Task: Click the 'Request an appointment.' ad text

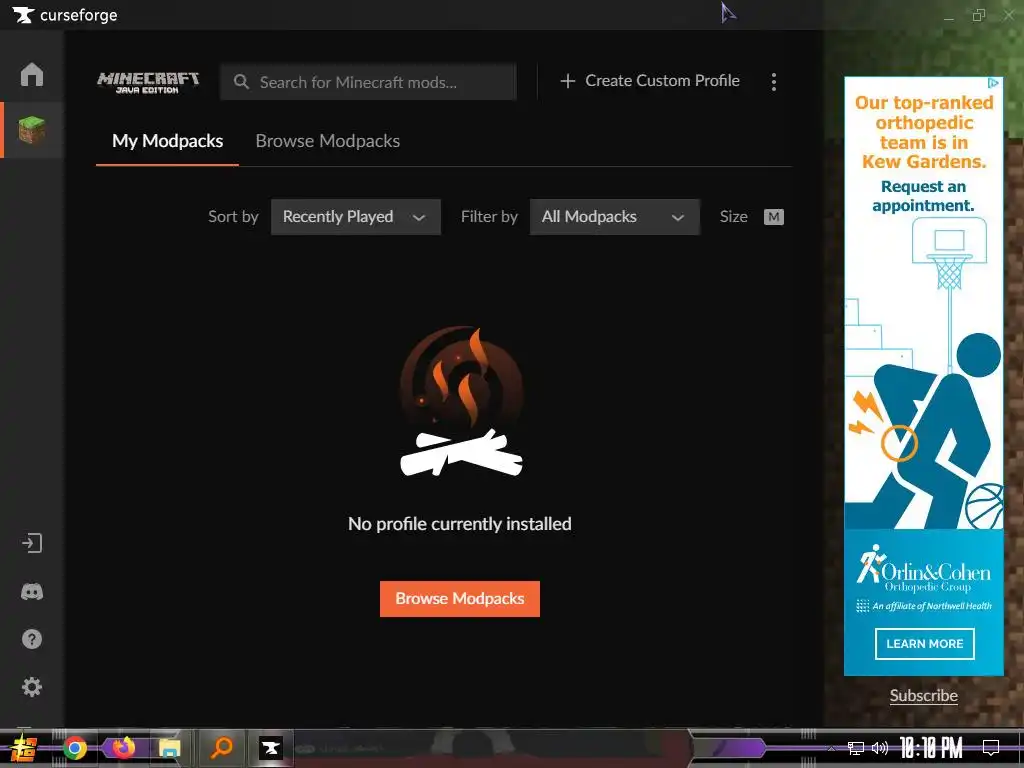Action: 923,196
